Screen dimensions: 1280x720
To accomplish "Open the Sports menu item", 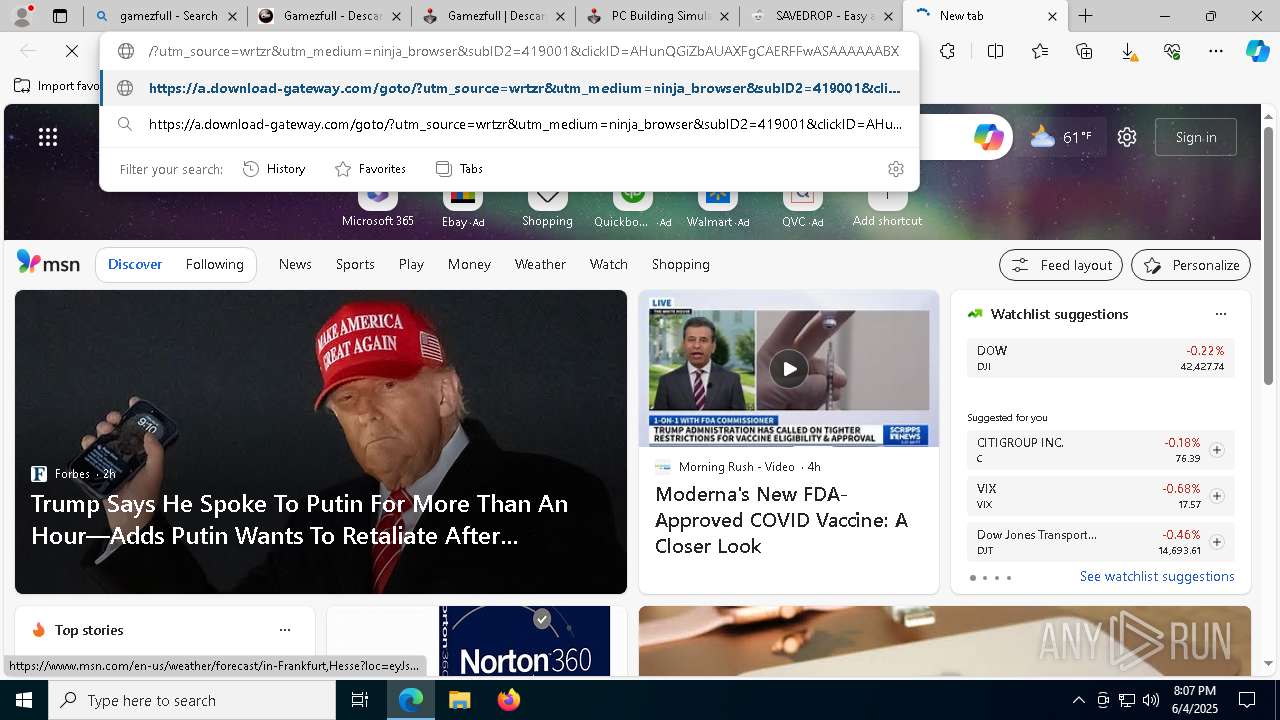I will (x=355, y=264).
